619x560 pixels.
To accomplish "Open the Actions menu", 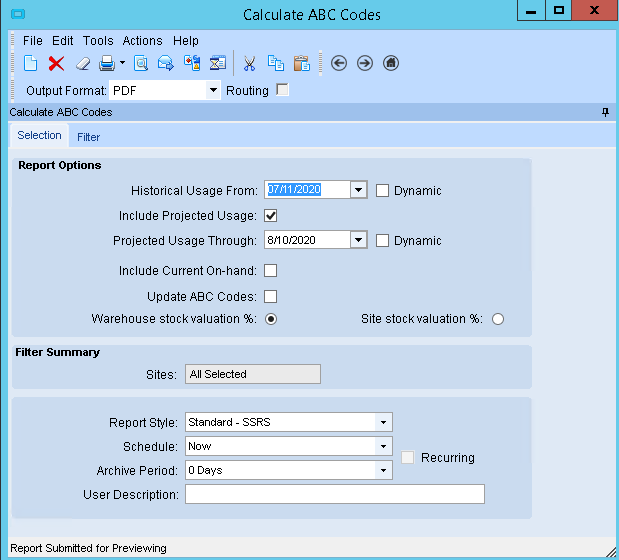I will (142, 41).
